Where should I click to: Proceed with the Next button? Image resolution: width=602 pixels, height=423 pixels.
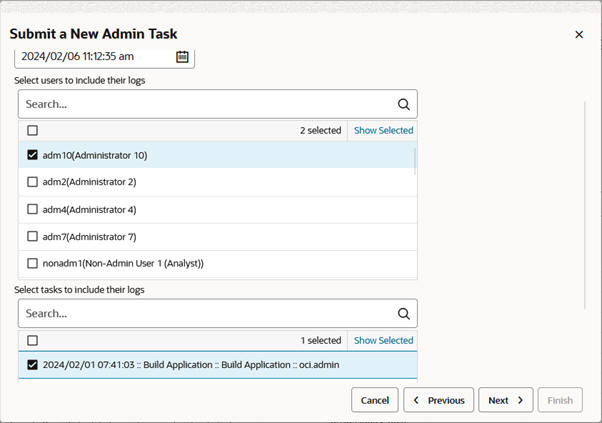tap(505, 400)
